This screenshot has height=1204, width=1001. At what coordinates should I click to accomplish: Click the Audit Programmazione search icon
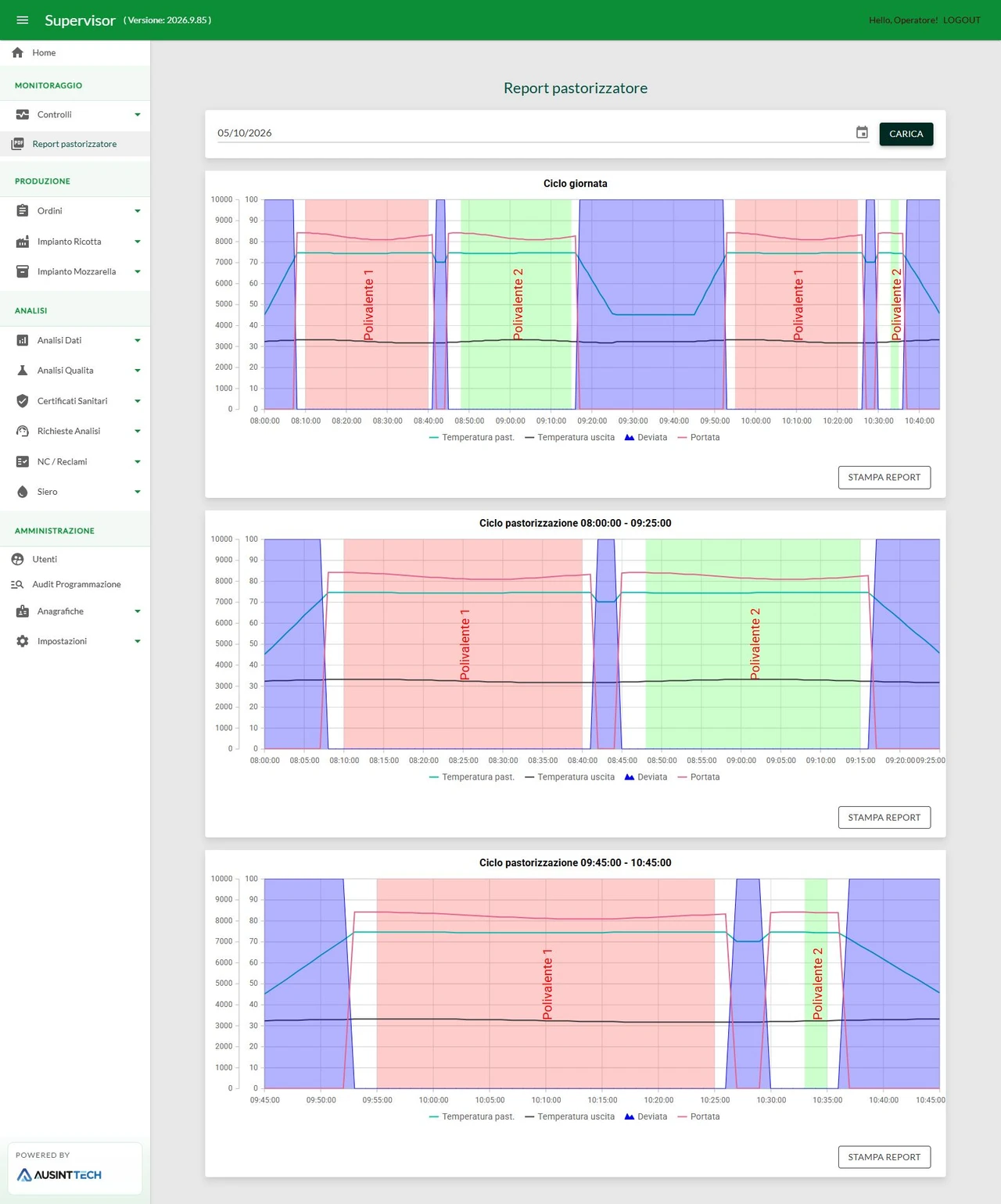[x=17, y=585]
